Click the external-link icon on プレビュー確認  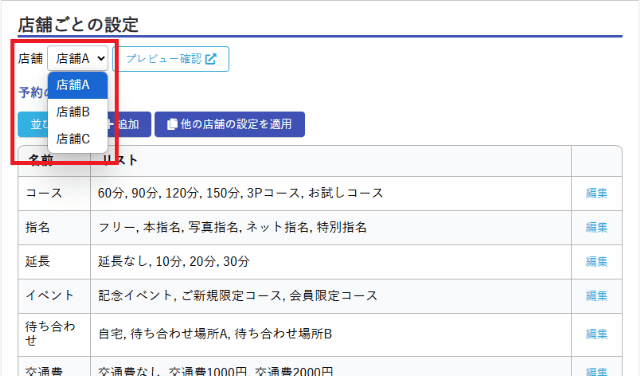(211, 59)
